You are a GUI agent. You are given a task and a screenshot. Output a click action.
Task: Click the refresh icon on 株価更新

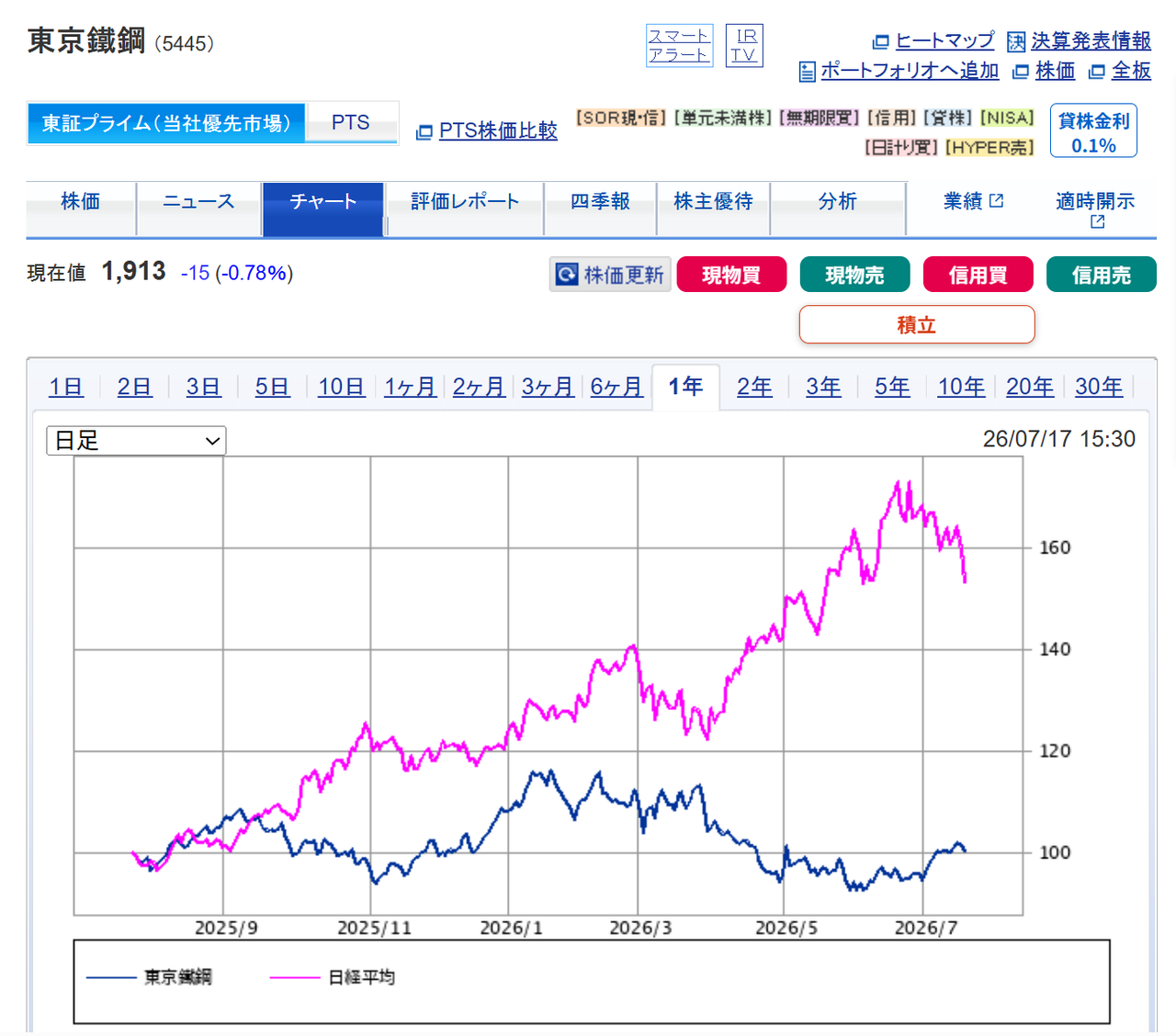(567, 274)
